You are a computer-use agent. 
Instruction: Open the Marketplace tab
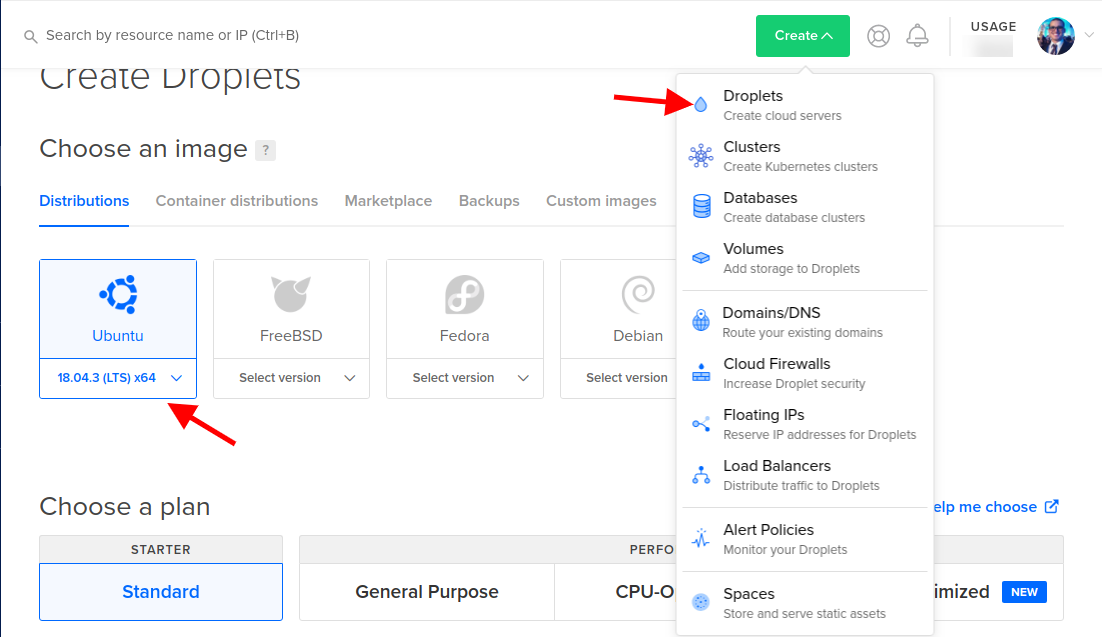click(389, 201)
